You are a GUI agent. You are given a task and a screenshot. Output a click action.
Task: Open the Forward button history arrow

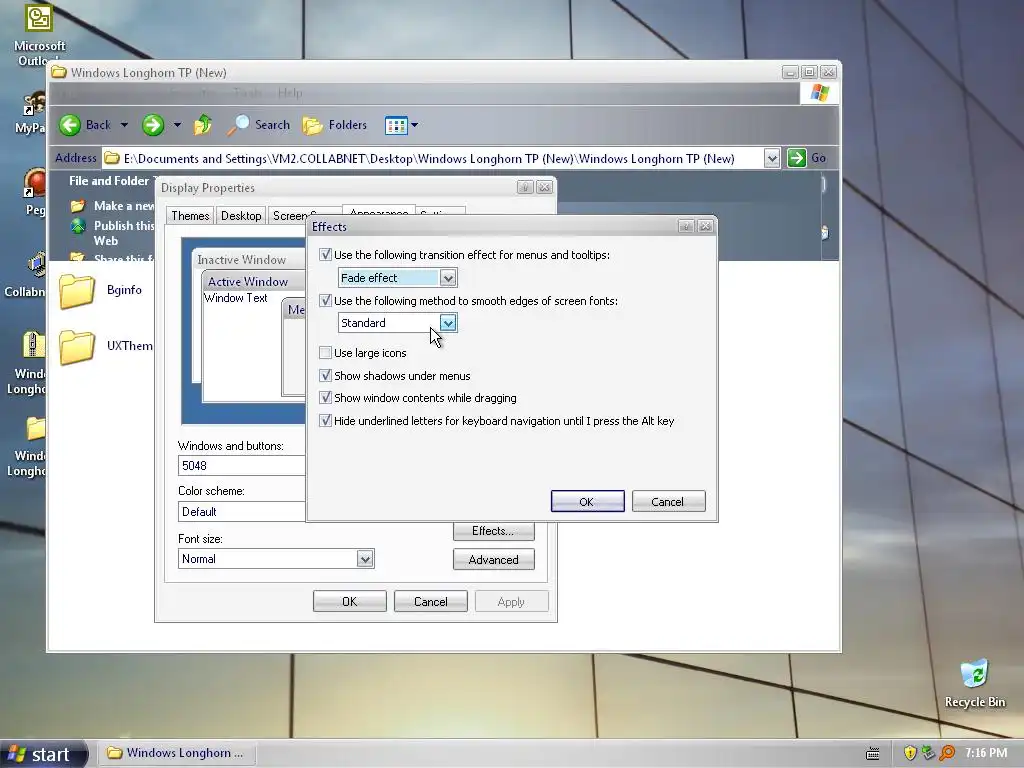pyautogui.click(x=177, y=125)
